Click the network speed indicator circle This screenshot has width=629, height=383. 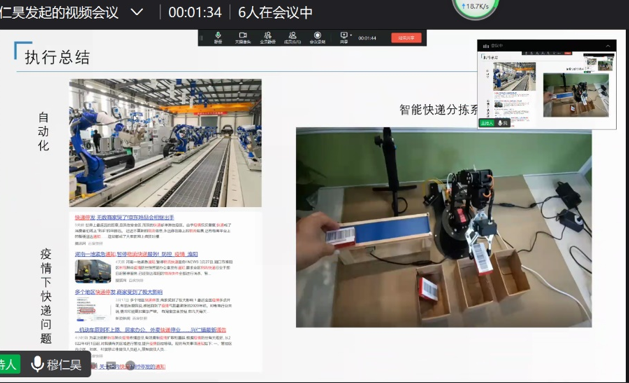[x=476, y=7]
